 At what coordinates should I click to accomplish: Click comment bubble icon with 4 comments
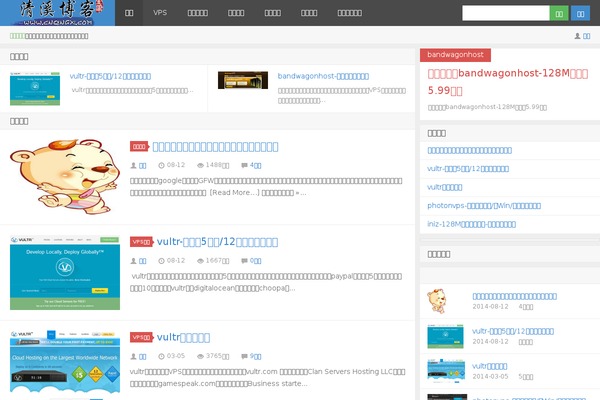244,165
